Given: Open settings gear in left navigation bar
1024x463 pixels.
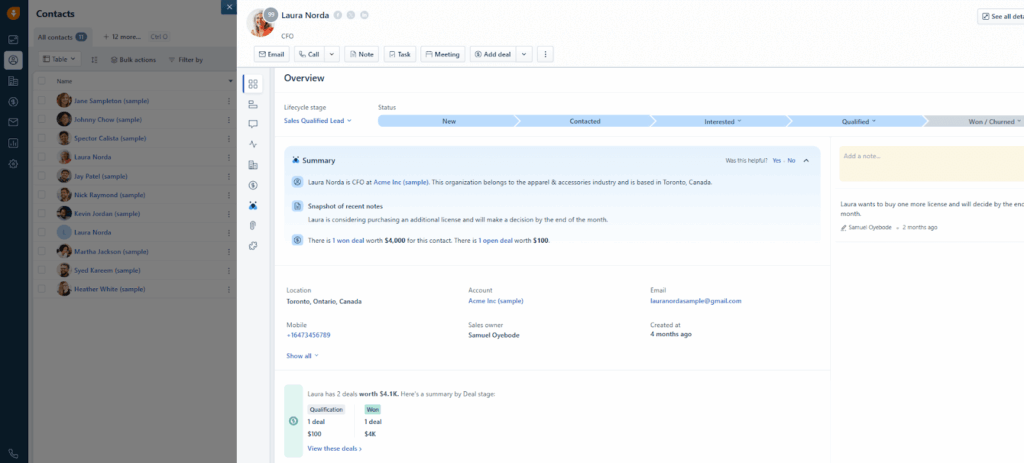Looking at the screenshot, I should coord(13,164).
